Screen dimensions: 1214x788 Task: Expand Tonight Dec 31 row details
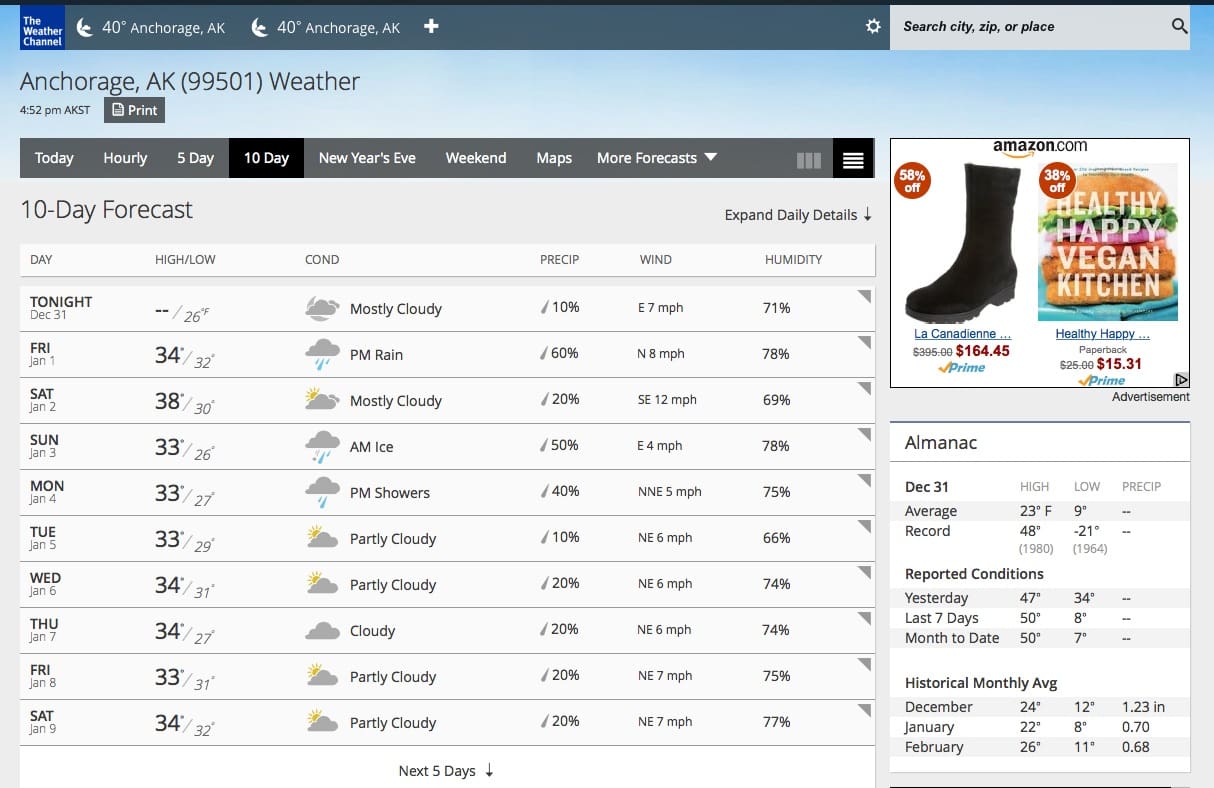(864, 297)
